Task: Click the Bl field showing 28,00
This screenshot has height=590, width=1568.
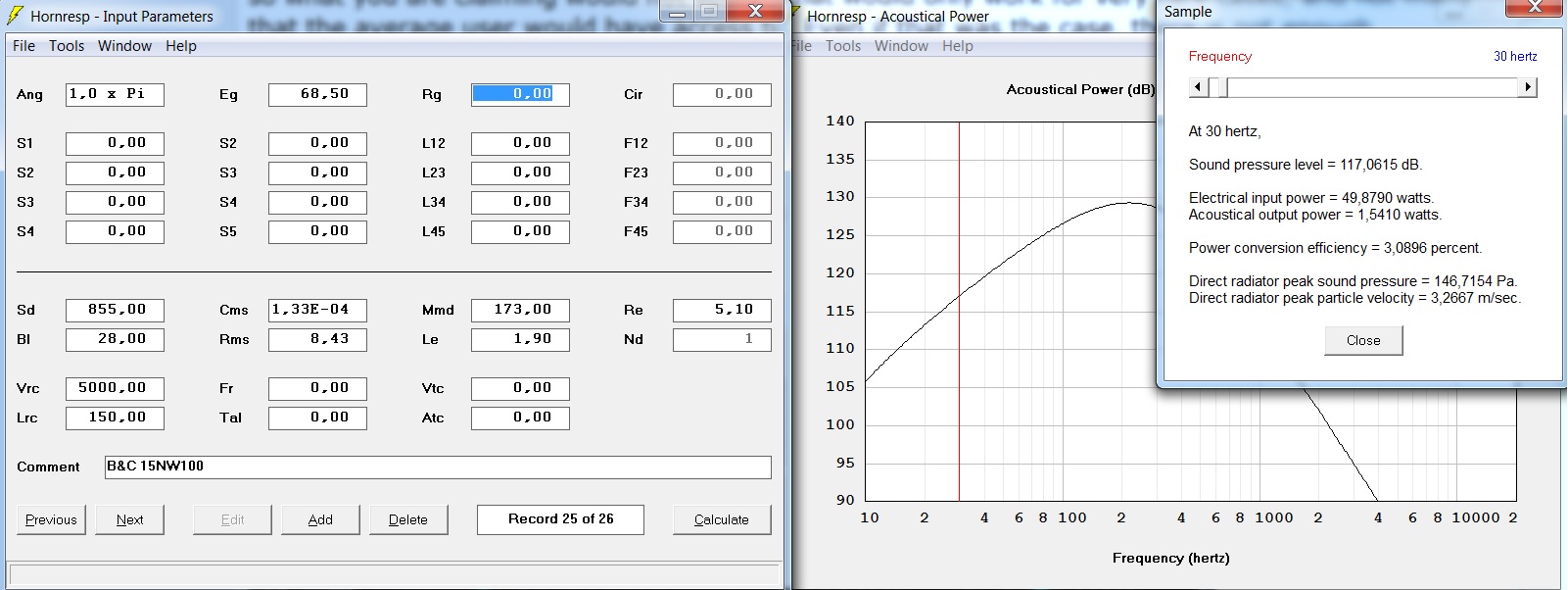Action: coord(115,339)
